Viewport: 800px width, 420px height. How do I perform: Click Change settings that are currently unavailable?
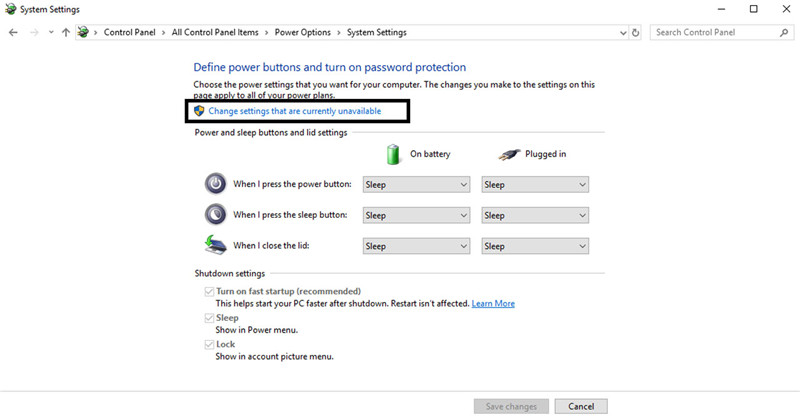pyautogui.click(x=294, y=111)
